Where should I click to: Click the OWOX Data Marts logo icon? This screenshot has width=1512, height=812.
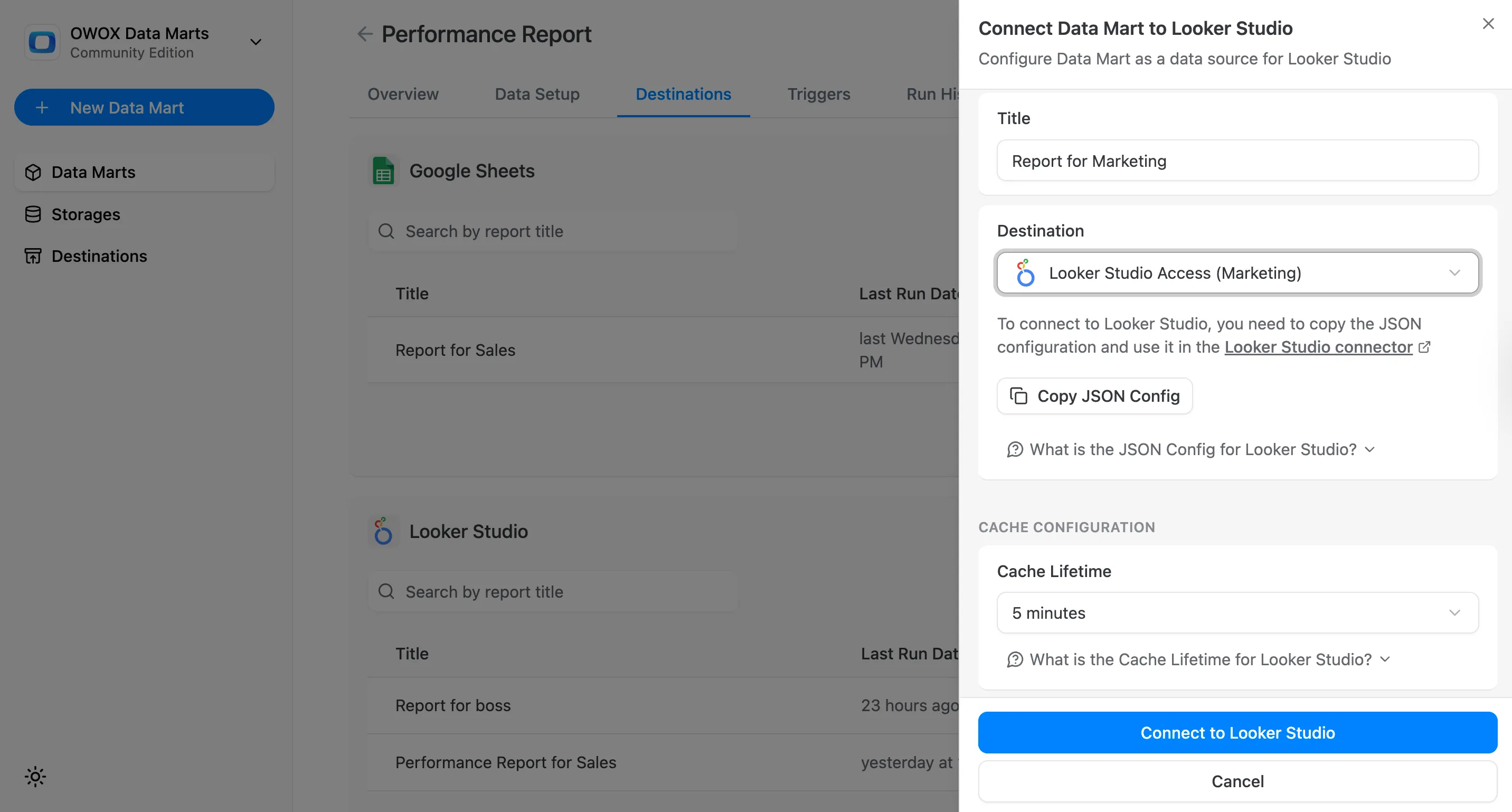pos(42,42)
